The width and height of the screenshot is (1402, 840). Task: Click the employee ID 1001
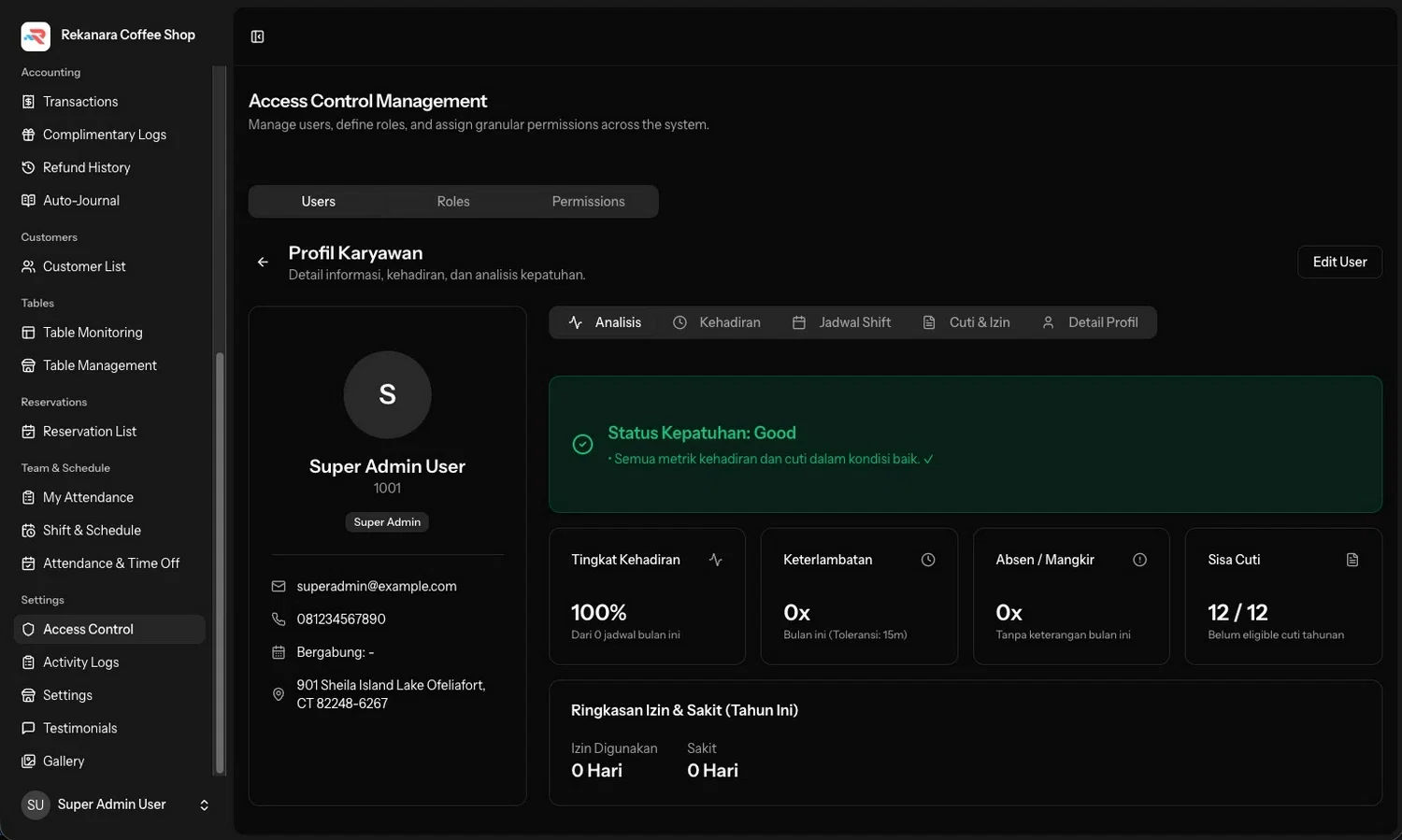tap(387, 489)
